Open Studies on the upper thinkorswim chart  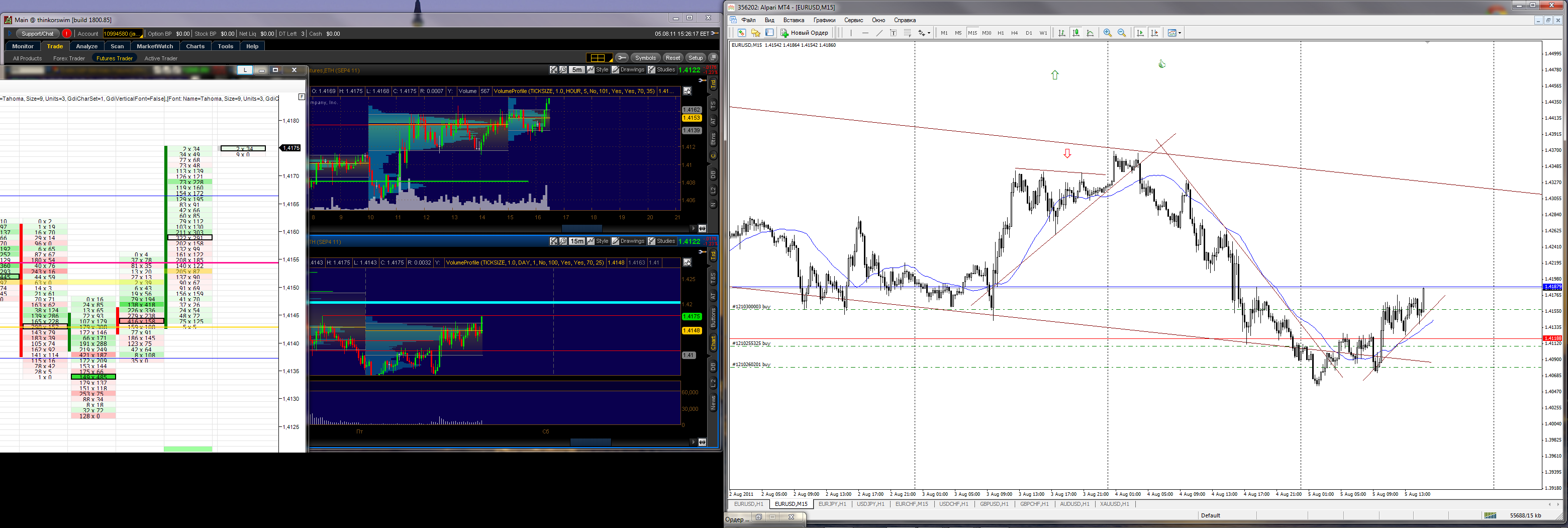click(662, 70)
